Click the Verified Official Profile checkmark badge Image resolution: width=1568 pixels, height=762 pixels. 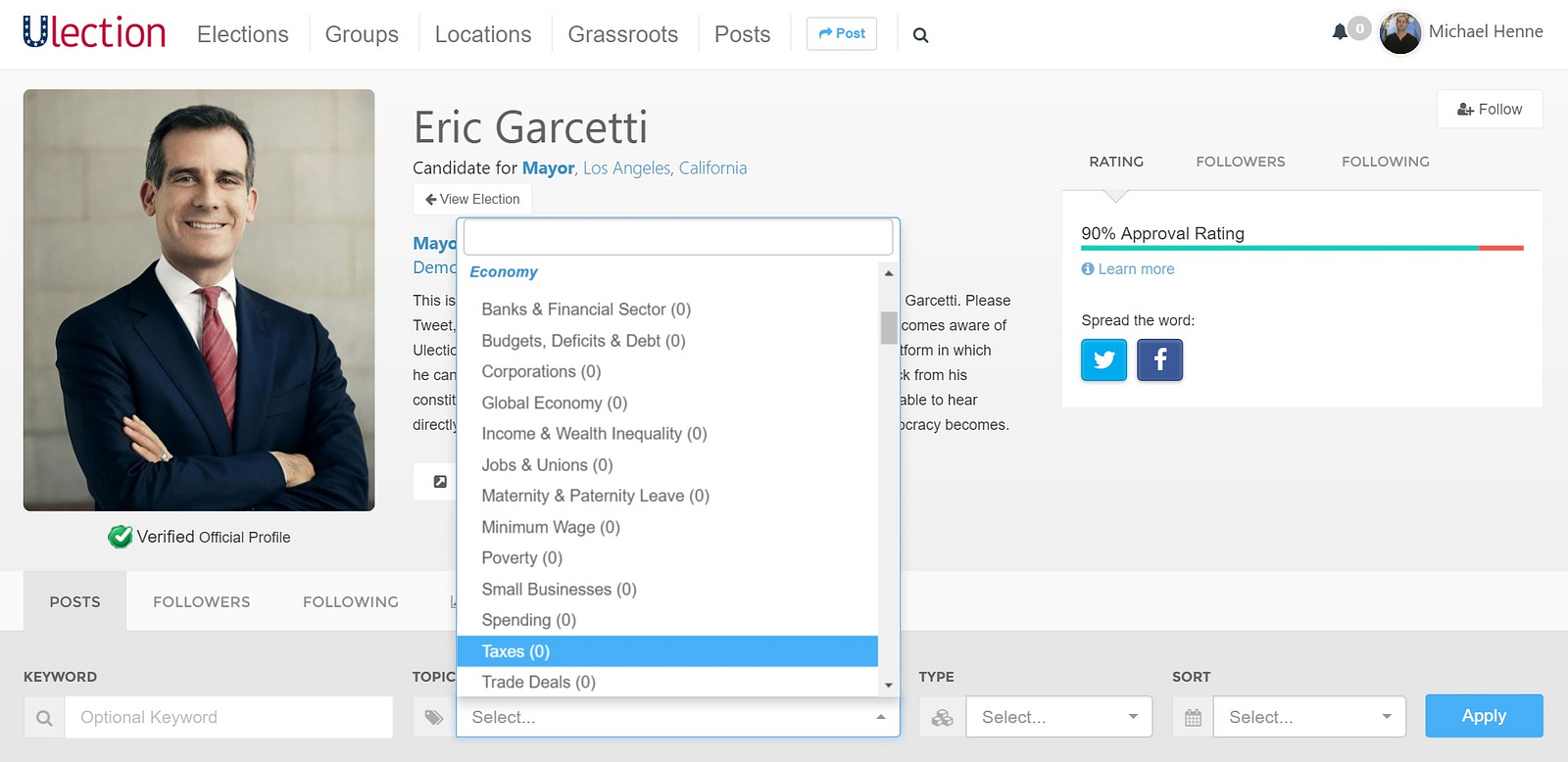click(121, 537)
